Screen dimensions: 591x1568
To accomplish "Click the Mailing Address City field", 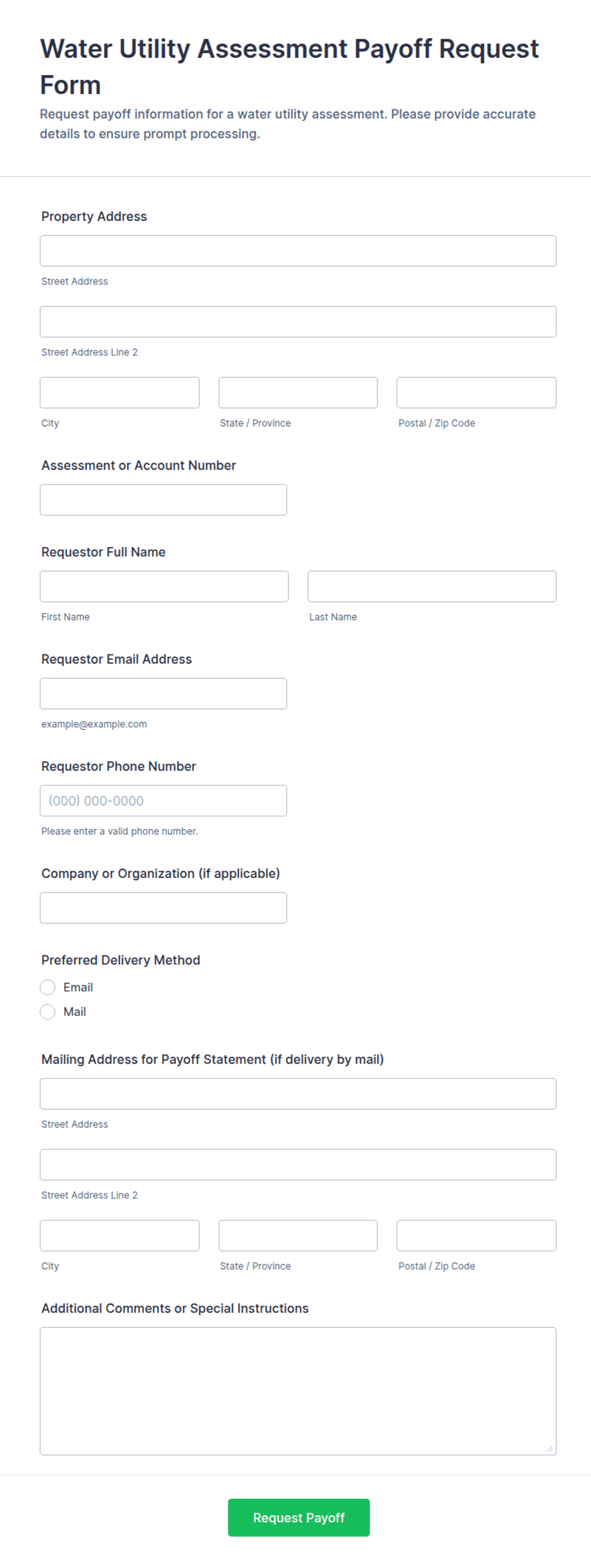I will (x=119, y=1236).
